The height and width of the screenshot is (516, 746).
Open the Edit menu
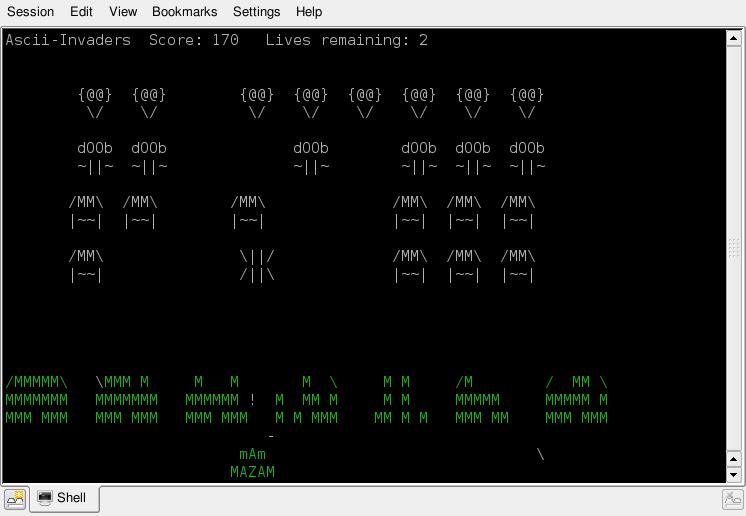pos(81,12)
